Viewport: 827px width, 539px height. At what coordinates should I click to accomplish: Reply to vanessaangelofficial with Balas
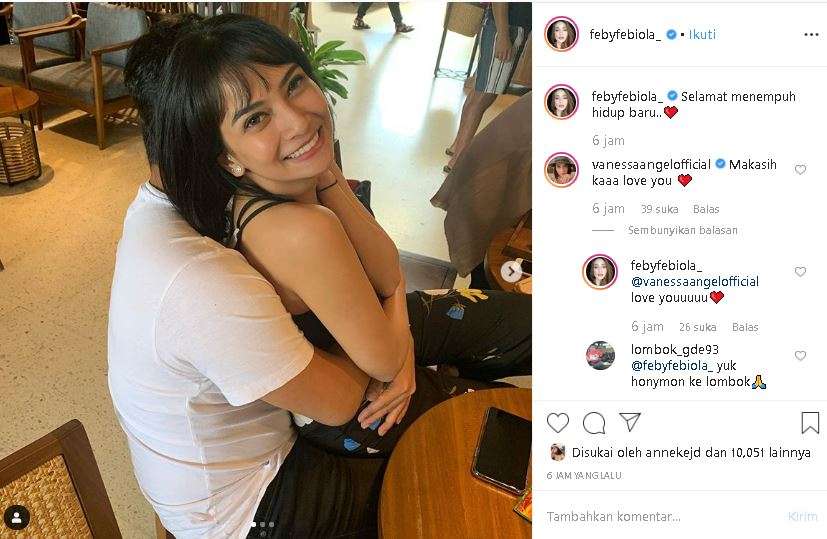(x=706, y=209)
